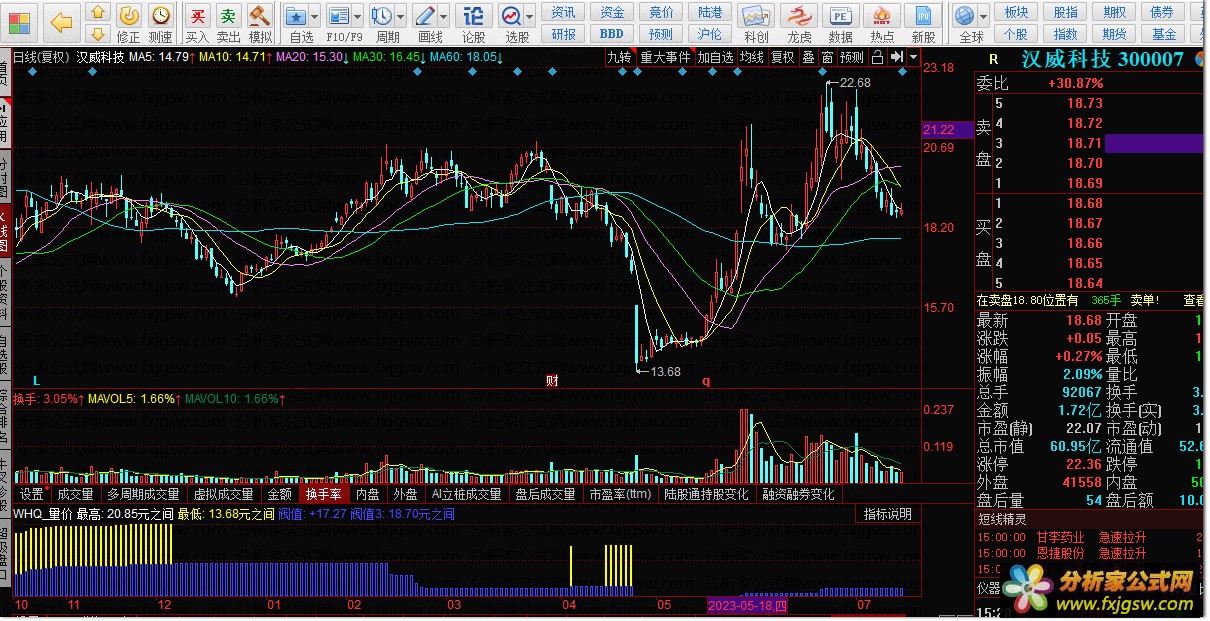This screenshot has height=621, width=1210.
Task: Open the 科创 chart icon
Action: coord(756,16)
